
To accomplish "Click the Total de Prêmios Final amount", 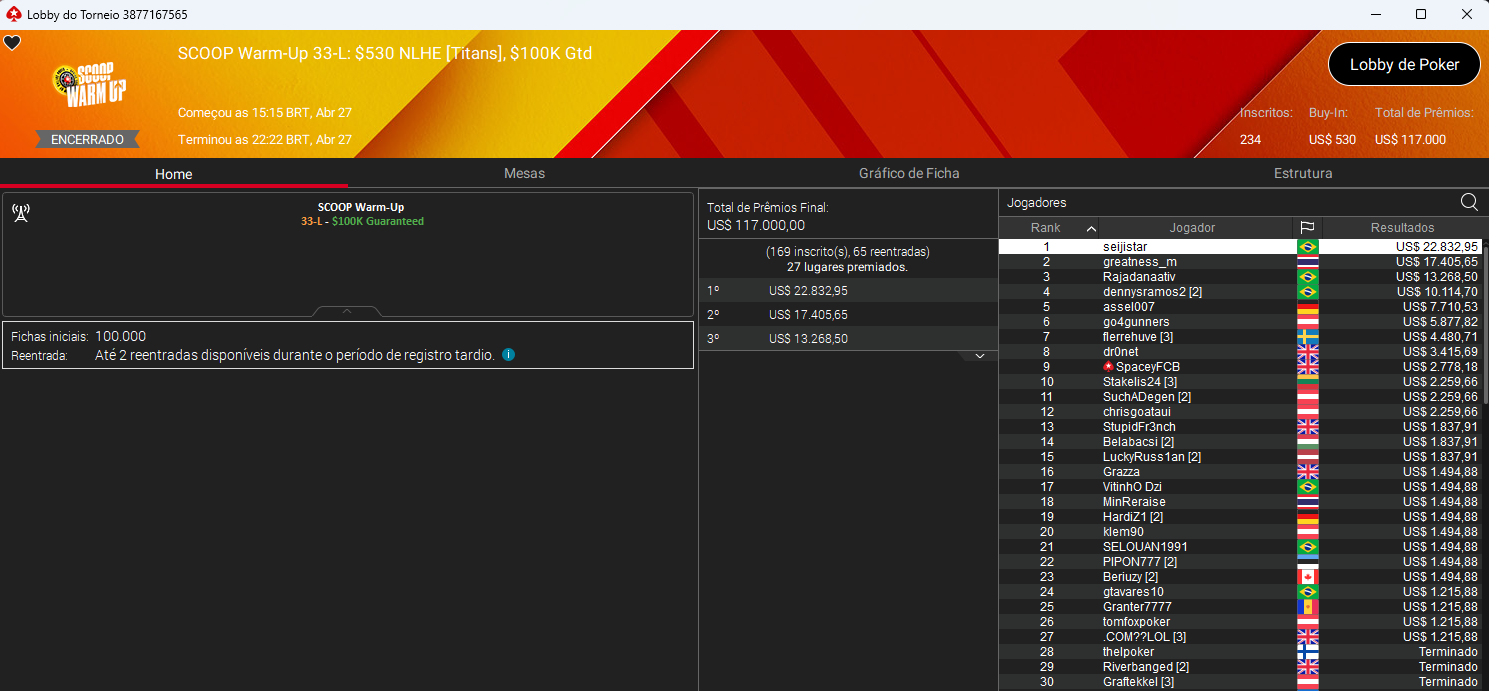I will 756,226.
